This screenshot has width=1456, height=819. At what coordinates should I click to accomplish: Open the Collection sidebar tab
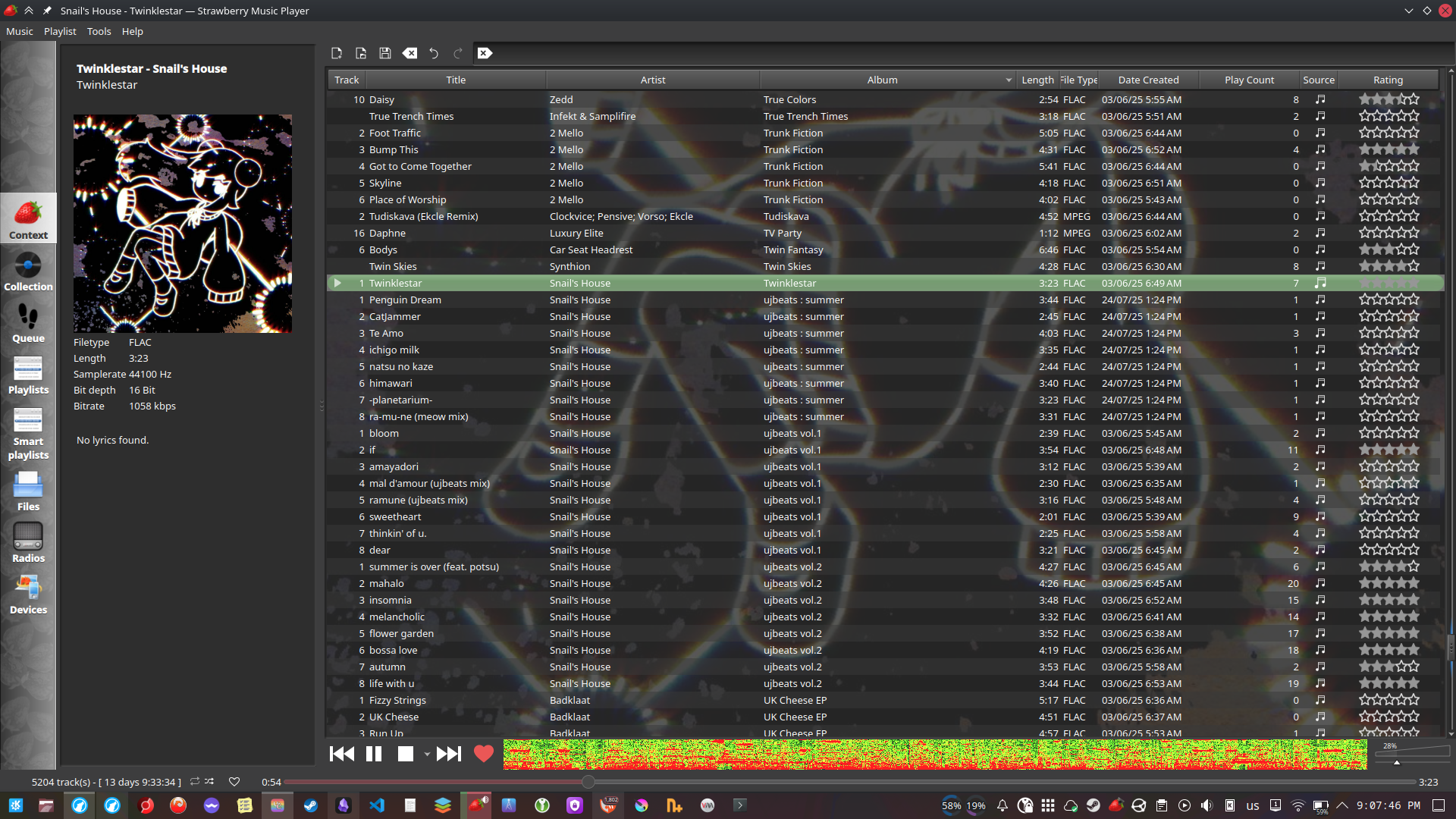coord(28,271)
